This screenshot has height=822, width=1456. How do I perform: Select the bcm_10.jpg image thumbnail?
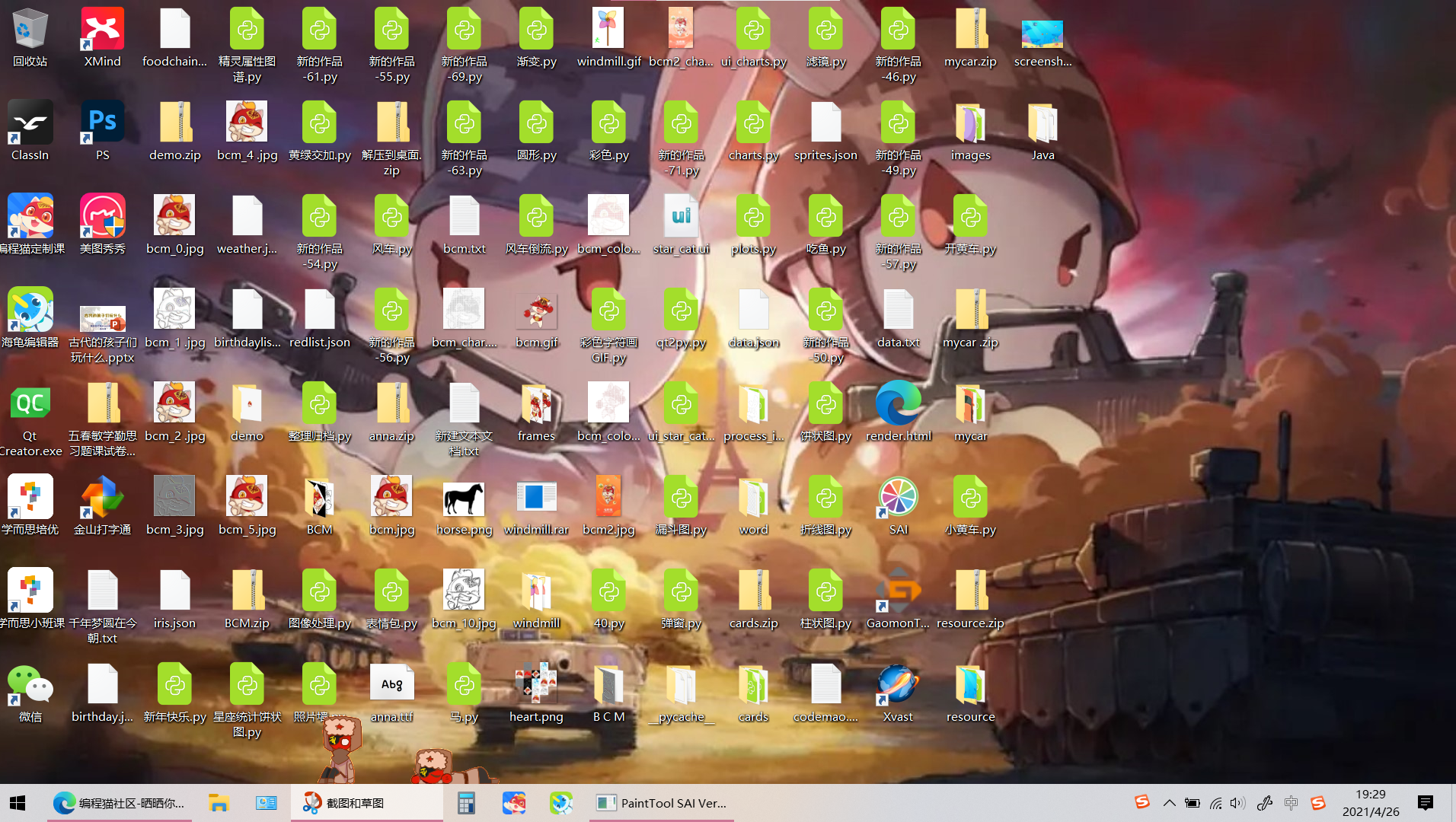tap(465, 598)
